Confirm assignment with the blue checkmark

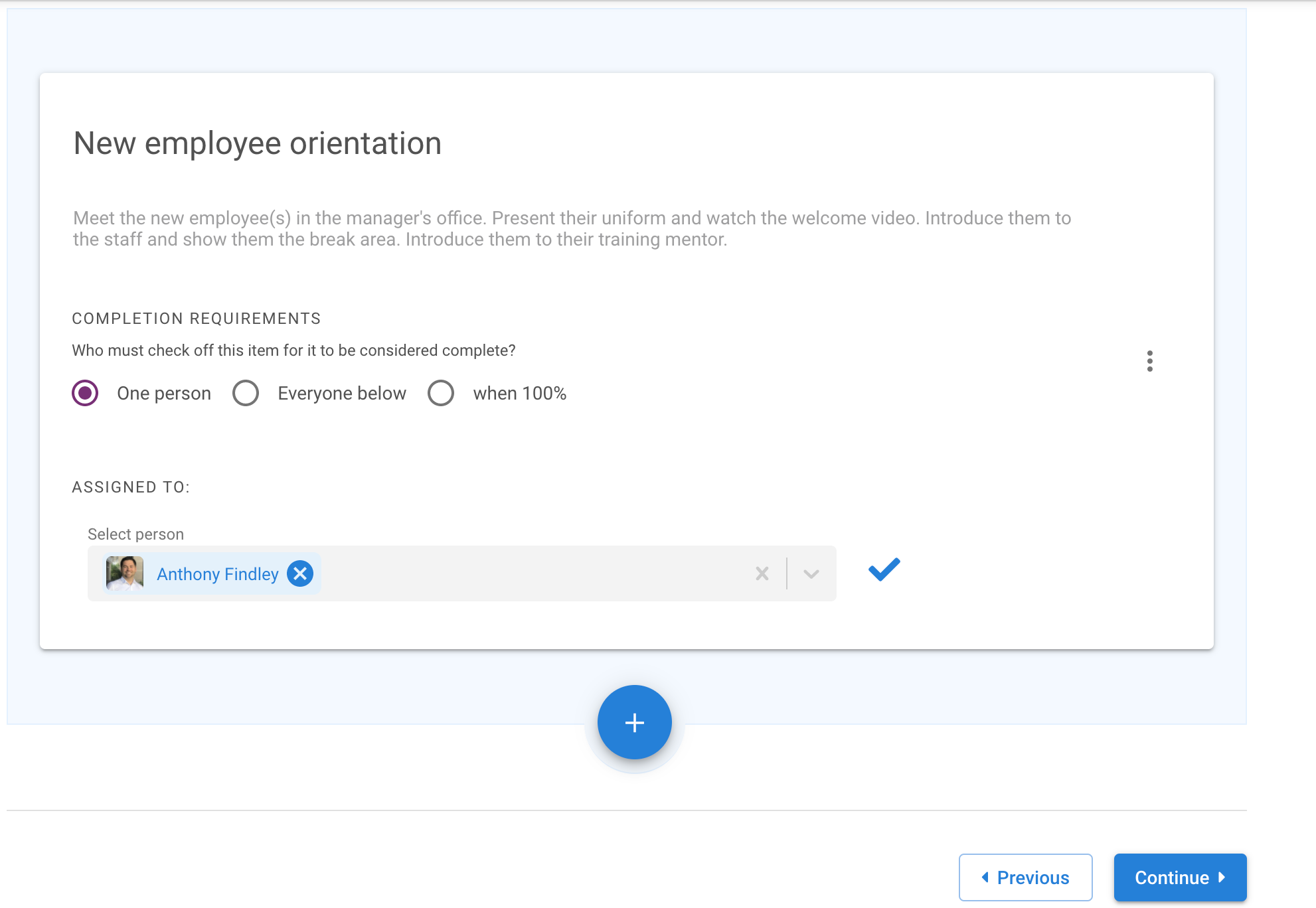[884, 569]
